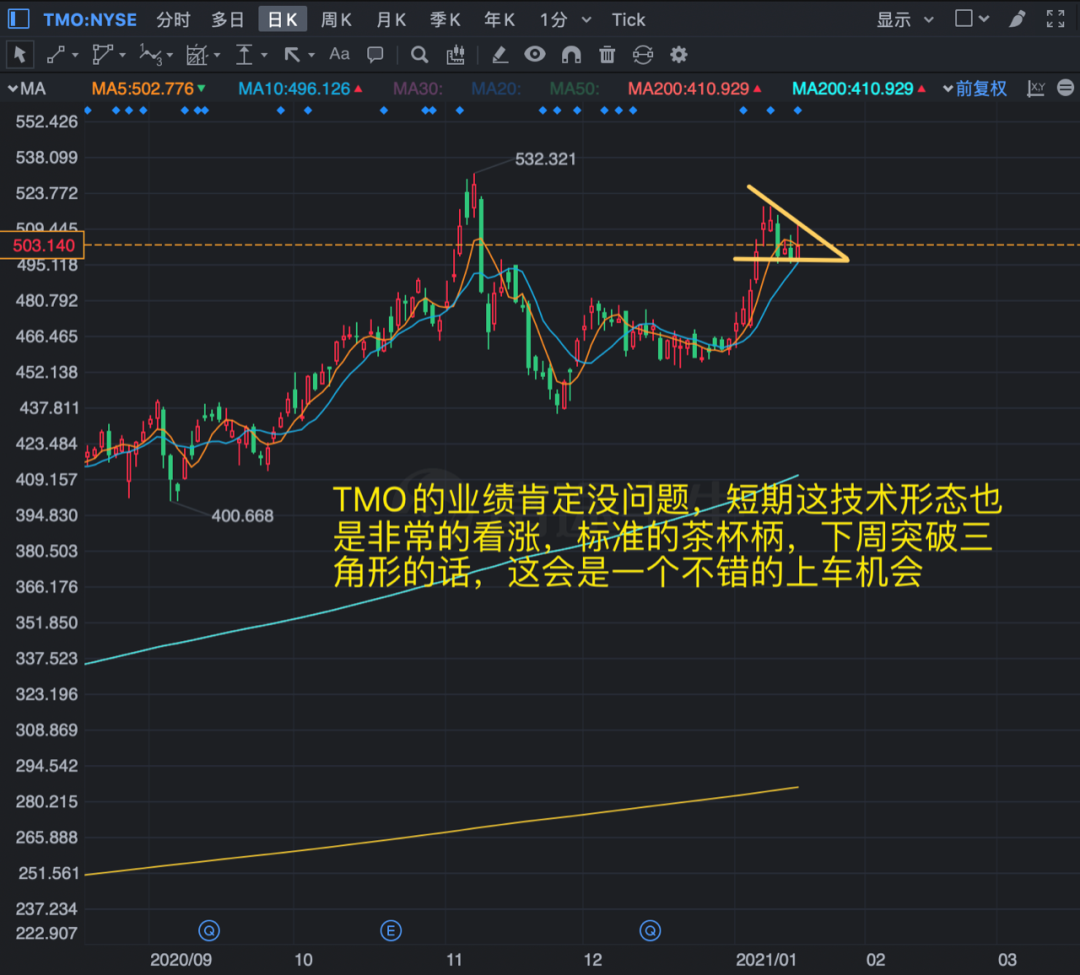Image resolution: width=1080 pixels, height=975 pixels.
Task: Switch to the Tick tab
Action: coord(628,19)
